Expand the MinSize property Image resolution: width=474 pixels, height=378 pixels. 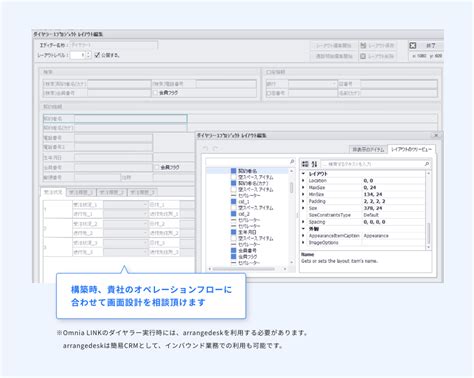pyautogui.click(x=303, y=194)
